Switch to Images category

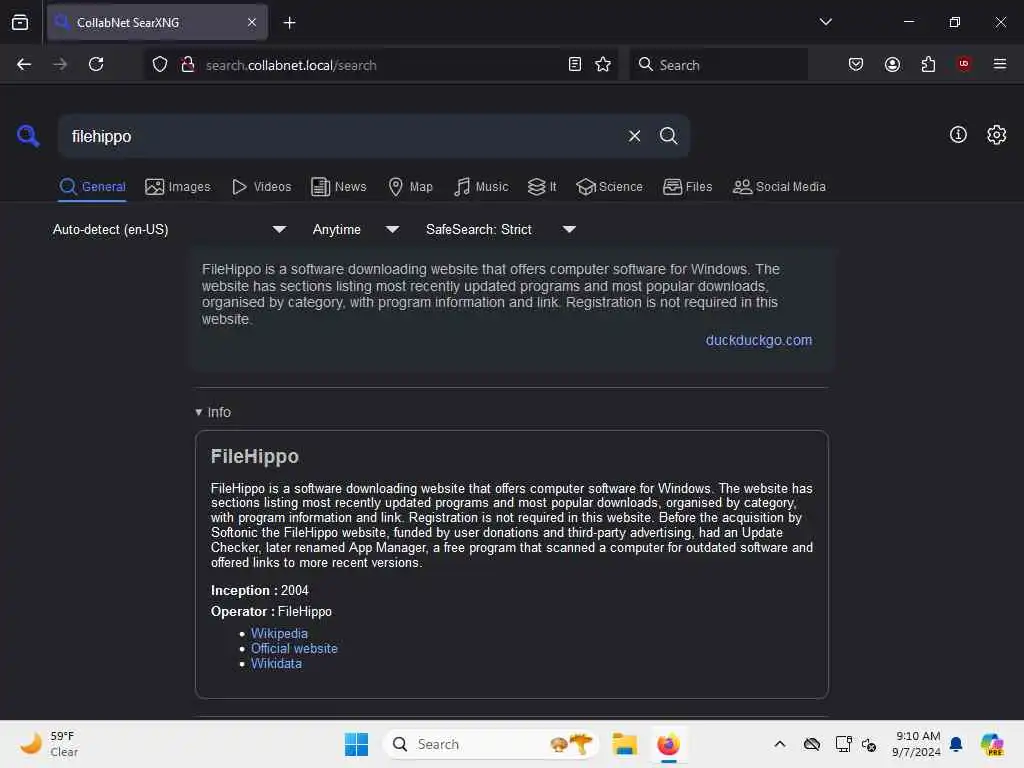pos(178,187)
